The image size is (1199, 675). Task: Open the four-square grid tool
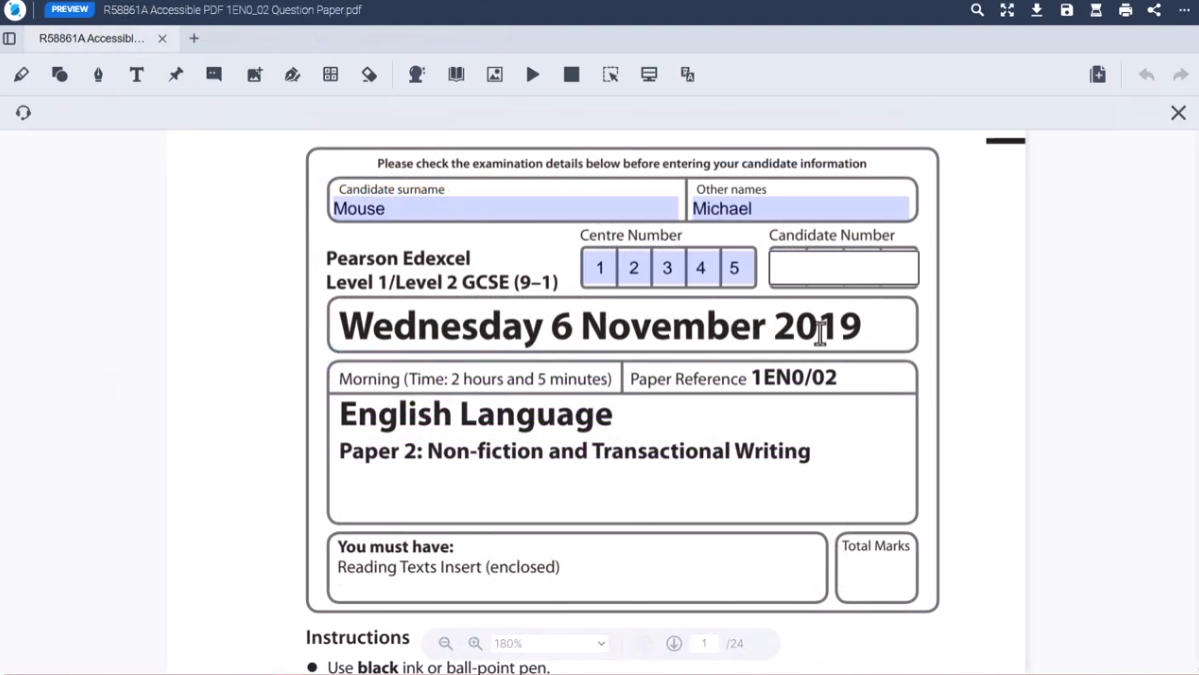pyautogui.click(x=330, y=74)
